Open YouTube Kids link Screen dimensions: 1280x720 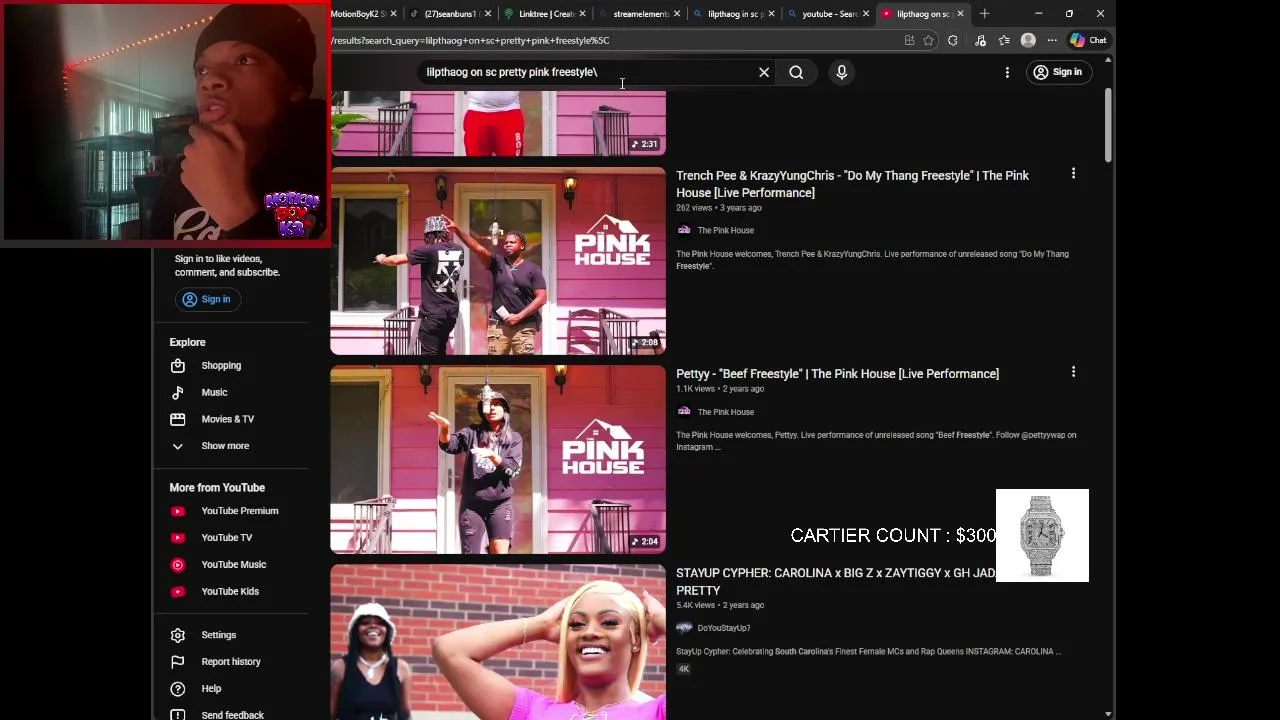[x=230, y=592]
